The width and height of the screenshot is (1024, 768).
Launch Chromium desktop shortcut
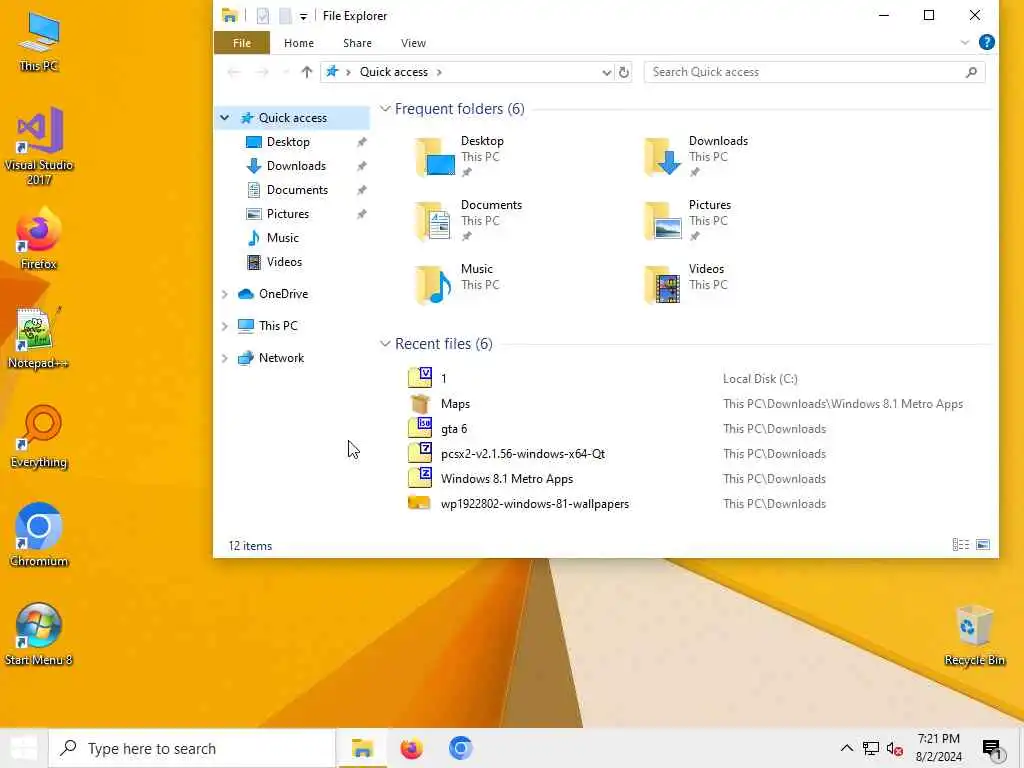(x=39, y=535)
